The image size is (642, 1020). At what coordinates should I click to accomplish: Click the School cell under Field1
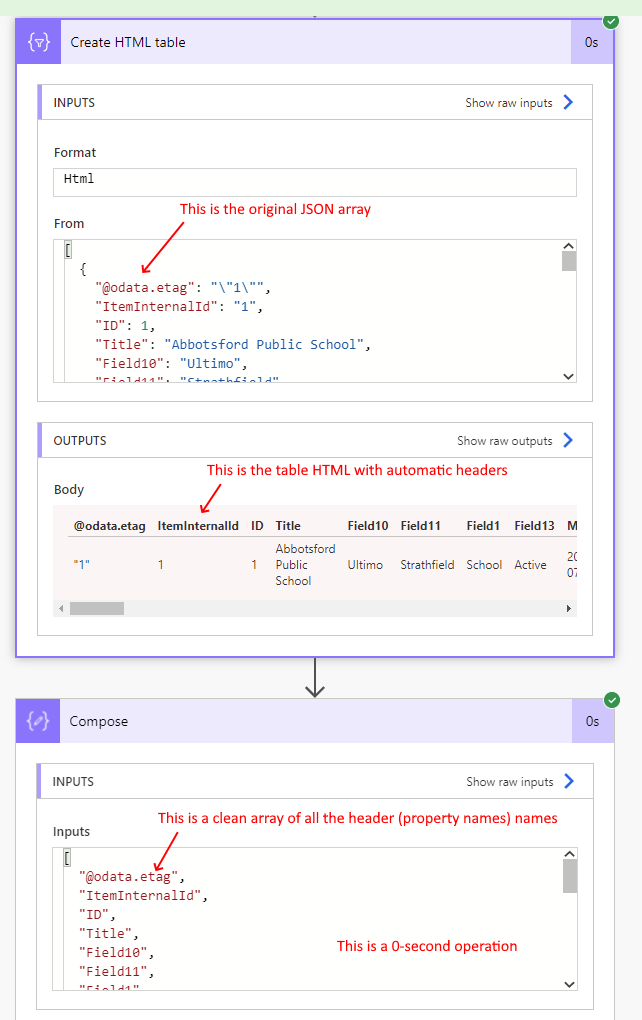tap(484, 565)
